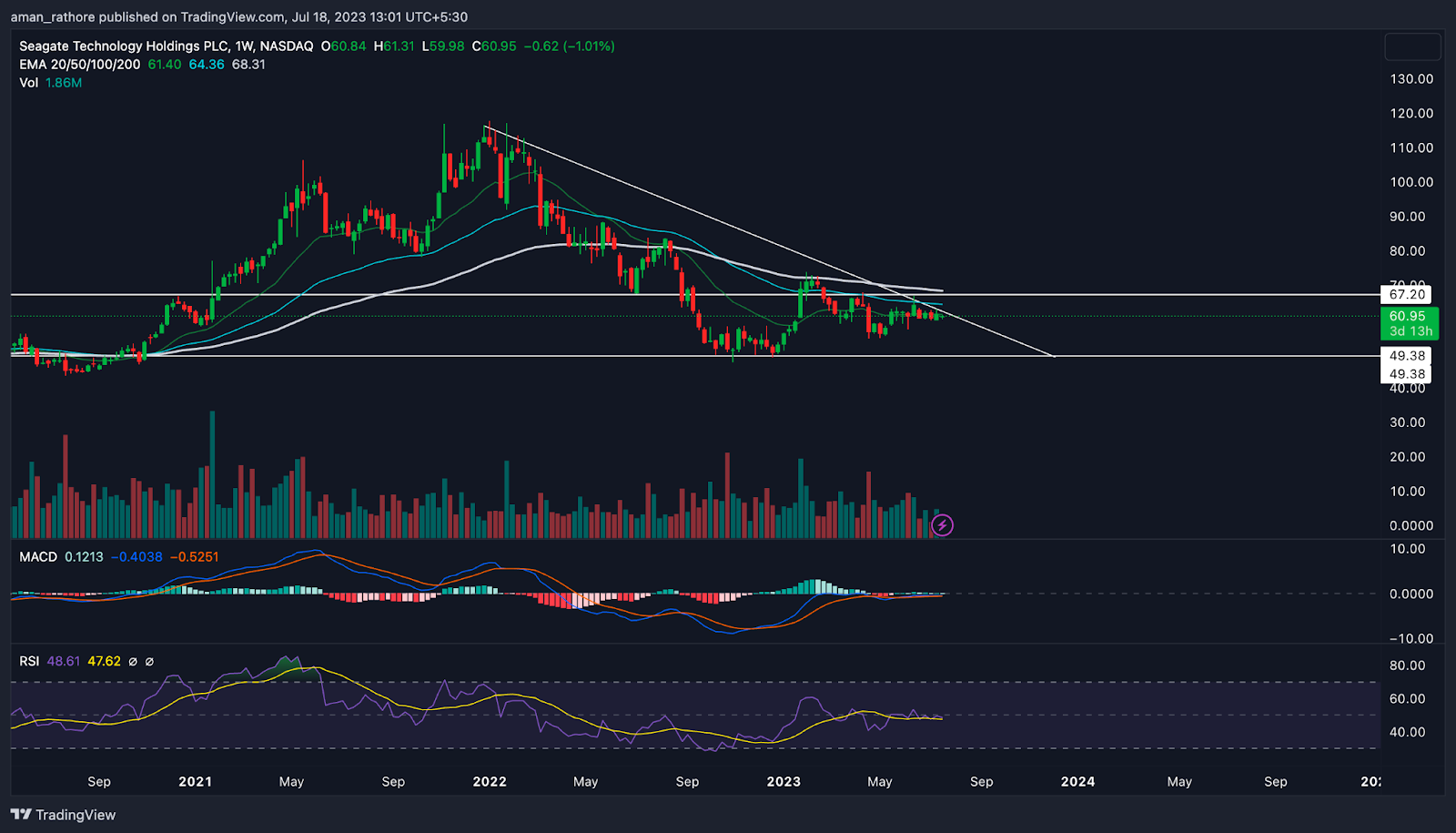Click the MACD value 0.1213
Image resolution: width=1456 pixels, height=833 pixels.
click(x=84, y=557)
